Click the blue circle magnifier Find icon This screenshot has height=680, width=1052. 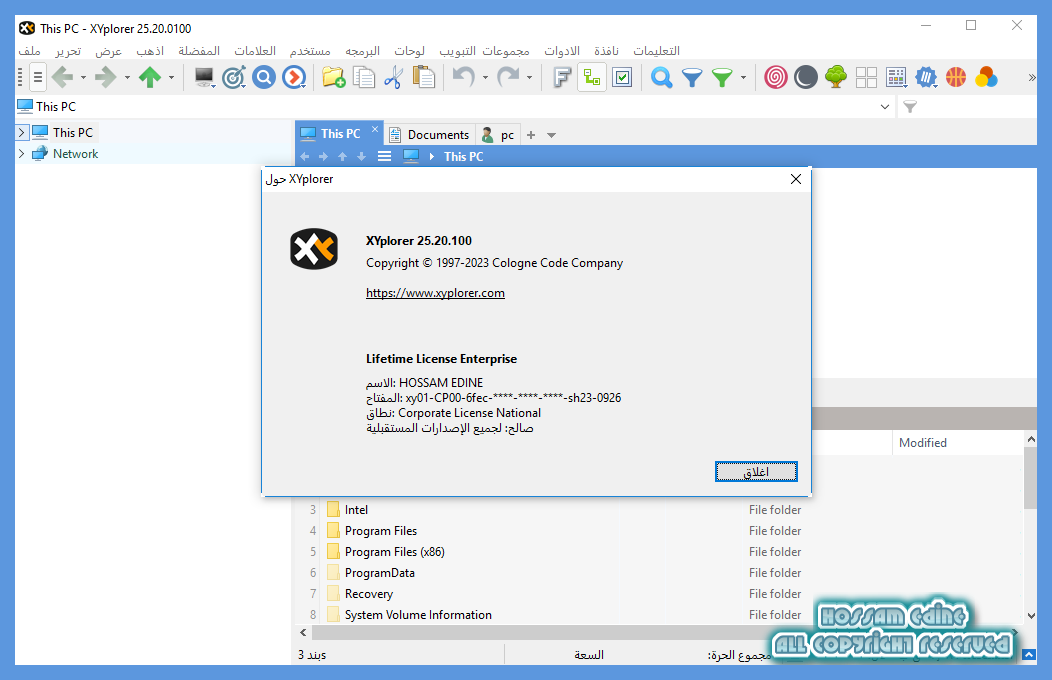pyautogui.click(x=264, y=77)
